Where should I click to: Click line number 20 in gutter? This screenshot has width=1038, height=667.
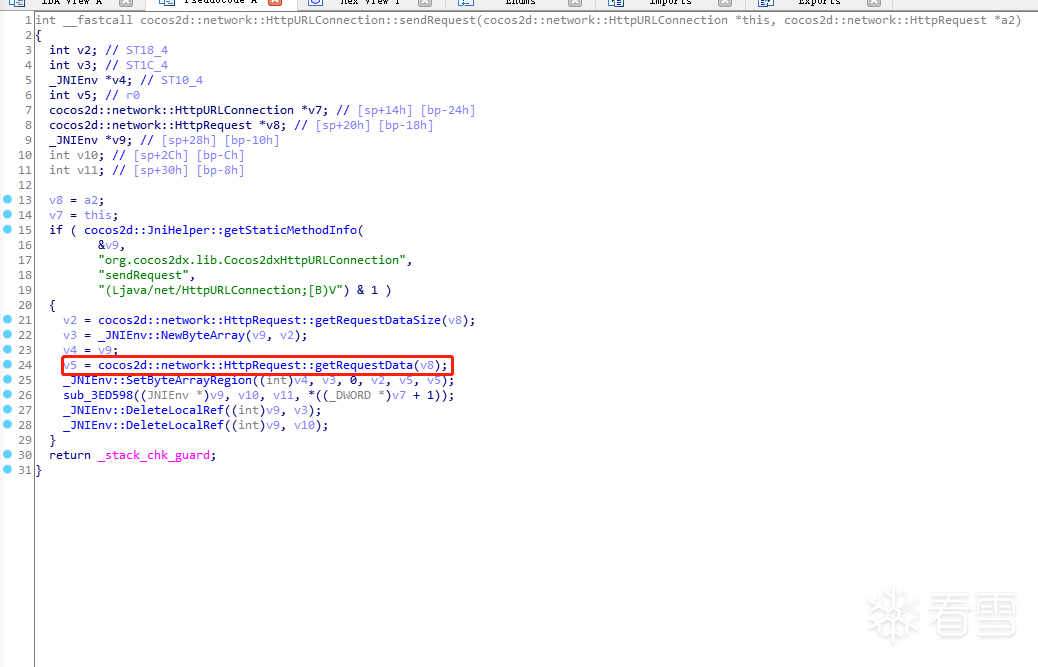point(25,305)
